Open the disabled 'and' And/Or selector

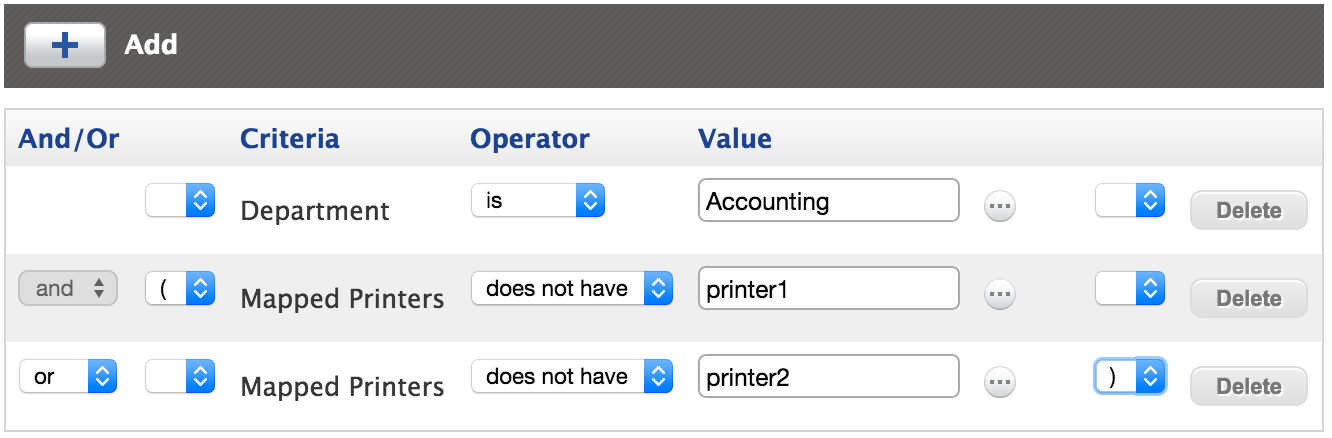click(x=68, y=289)
